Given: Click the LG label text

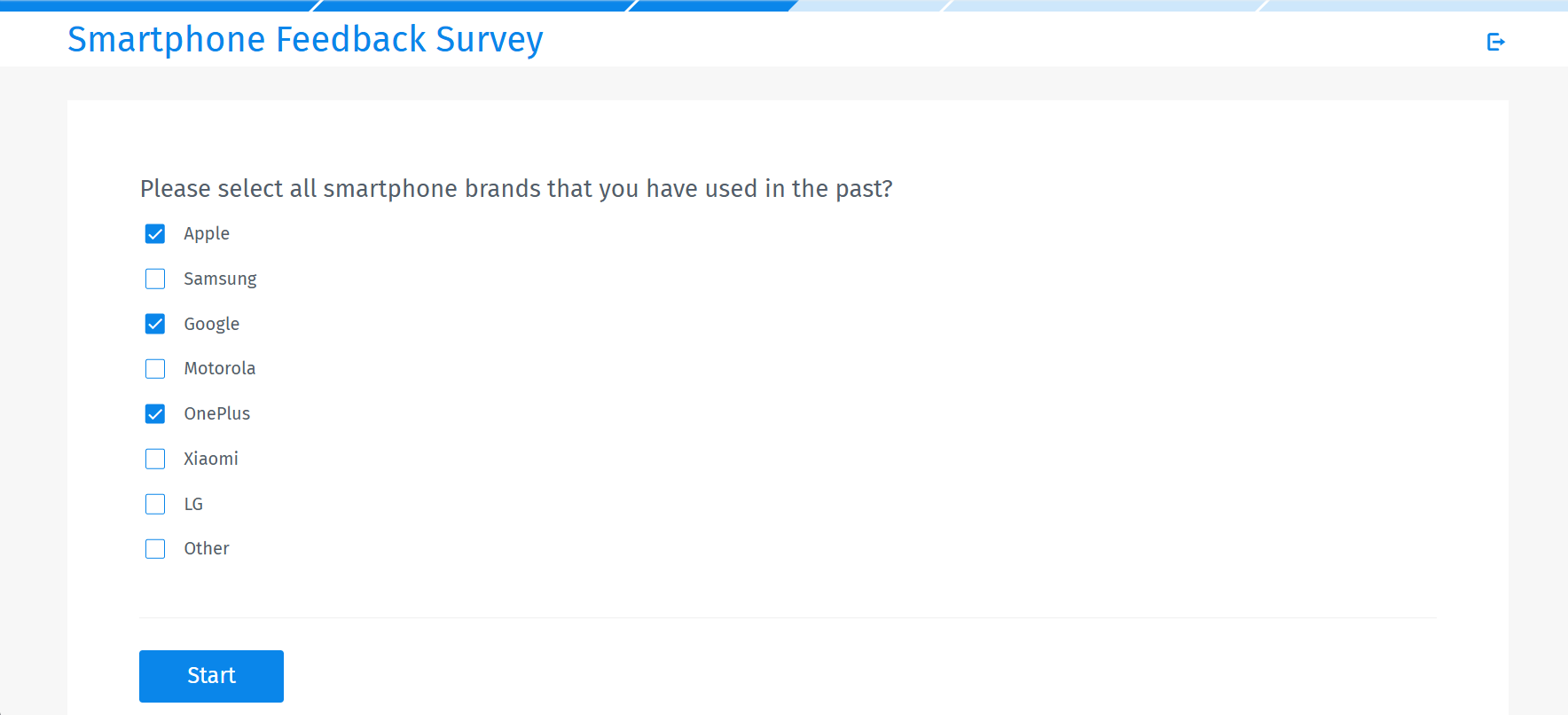Looking at the screenshot, I should pyautogui.click(x=192, y=503).
